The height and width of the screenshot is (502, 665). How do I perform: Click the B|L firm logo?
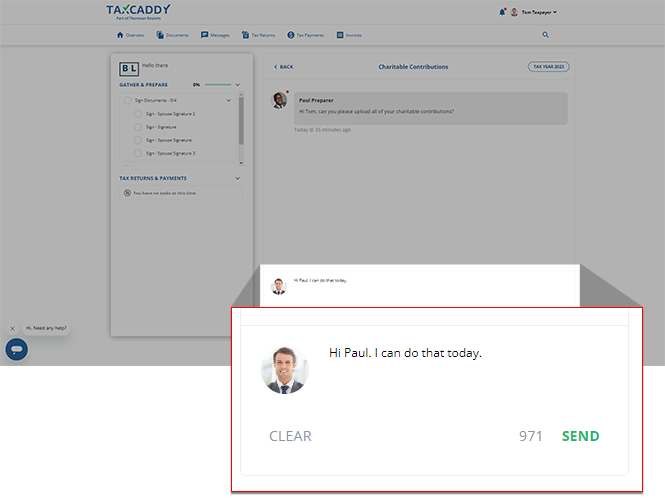click(129, 68)
